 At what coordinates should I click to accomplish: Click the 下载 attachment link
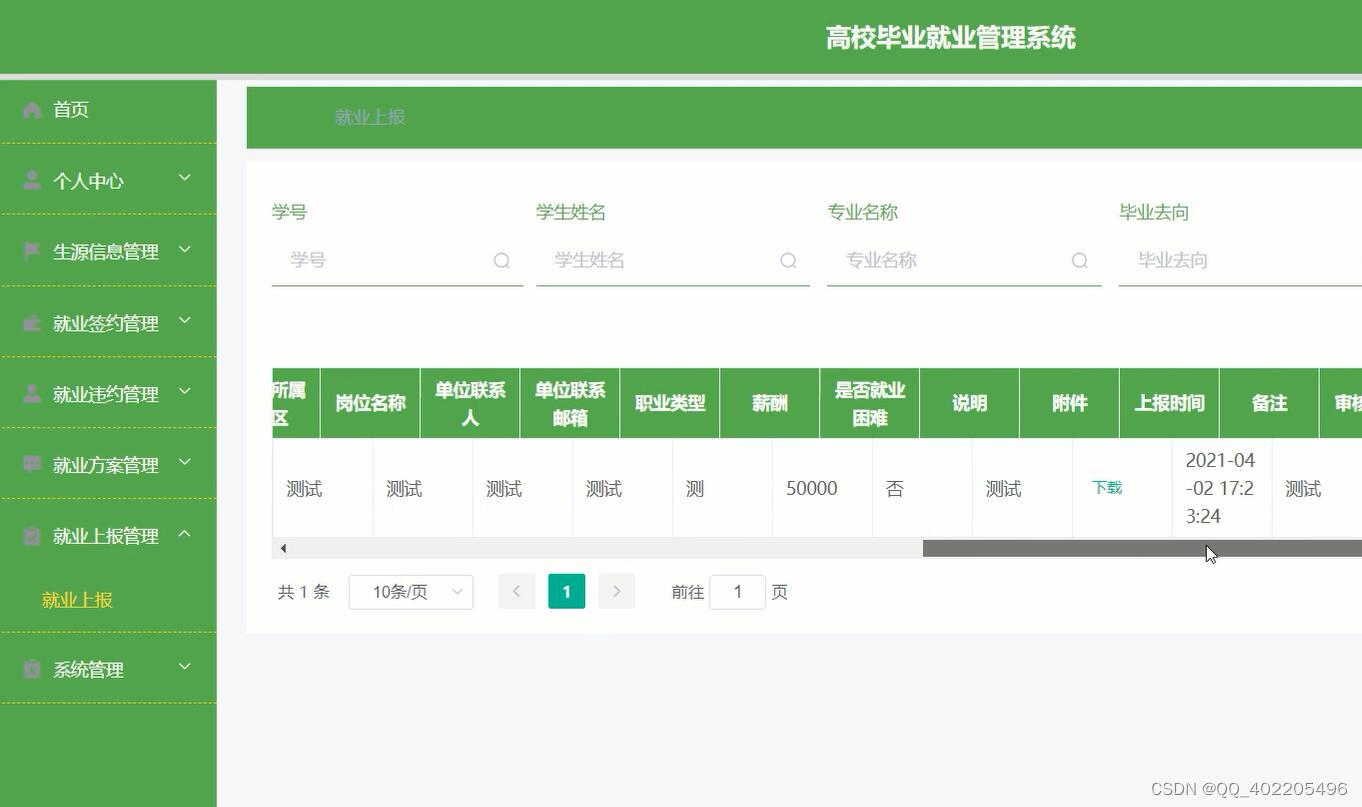pos(1106,488)
